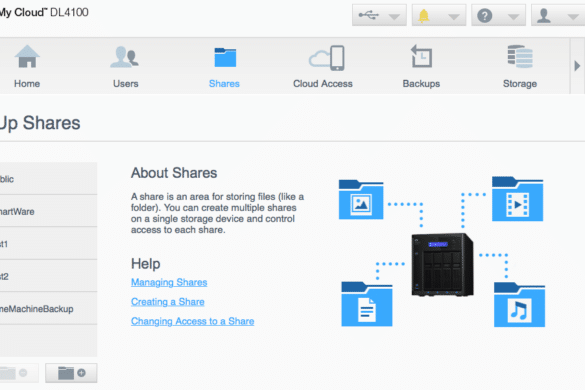Click the pictures folder illustration
Screen dimensions: 585x390
tap(361, 200)
